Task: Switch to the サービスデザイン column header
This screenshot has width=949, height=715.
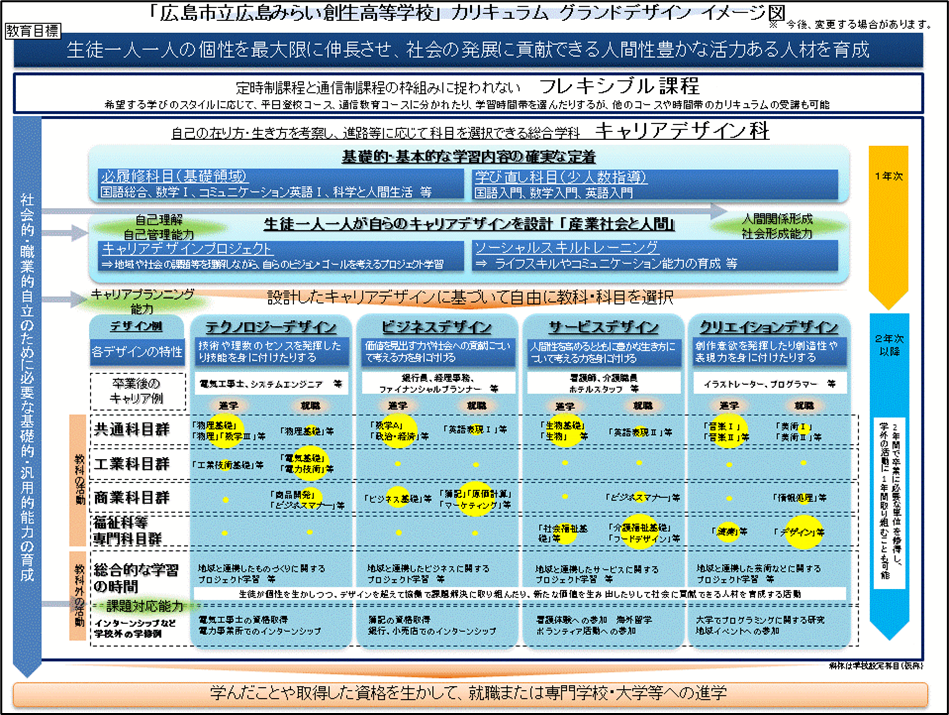Action: pyautogui.click(x=603, y=328)
